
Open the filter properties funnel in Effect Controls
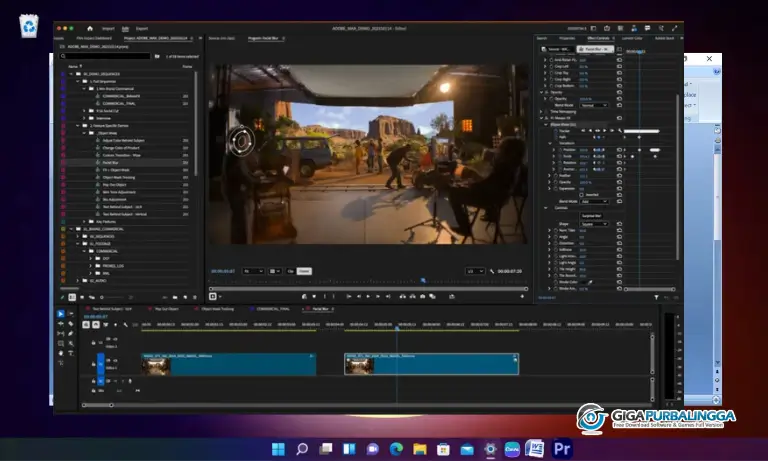[656, 297]
